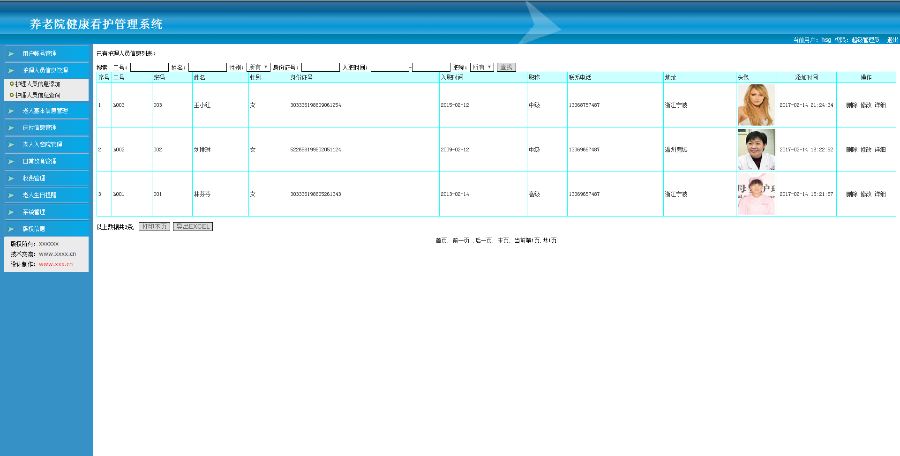The image size is (900, 456).
Task: Click the timestamp 2017-02-14 21:24:24
Action: [x=806, y=105]
